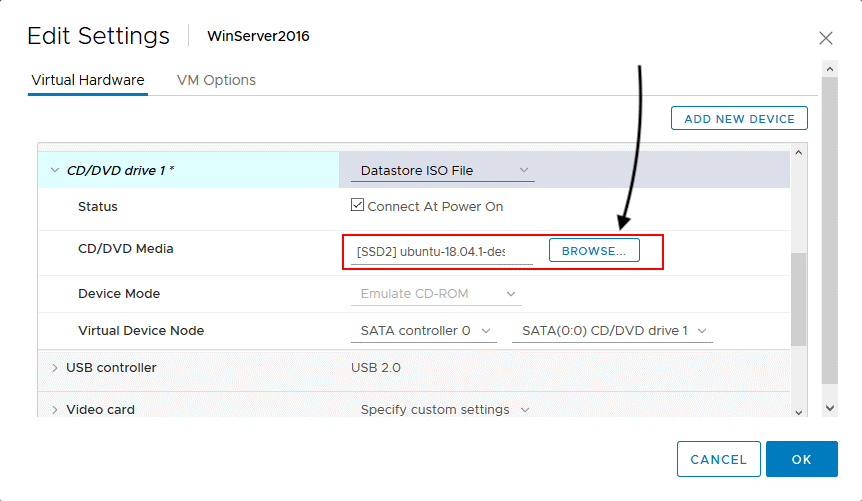The image size is (862, 501).
Task: Toggle Connect At Power On checkbox
Action: (357, 206)
